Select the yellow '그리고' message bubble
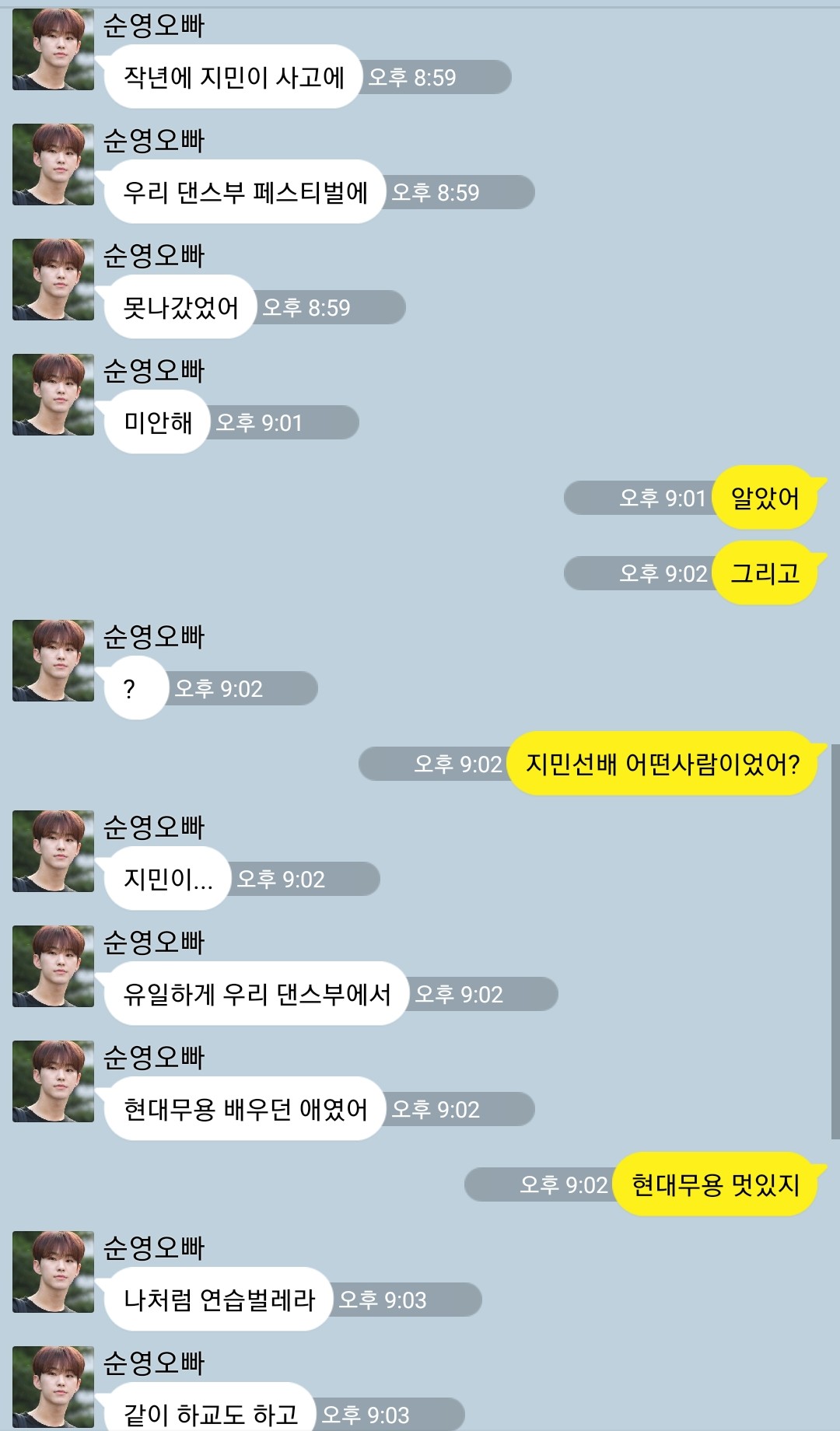Screen dimensions: 840x1431 pos(768,573)
